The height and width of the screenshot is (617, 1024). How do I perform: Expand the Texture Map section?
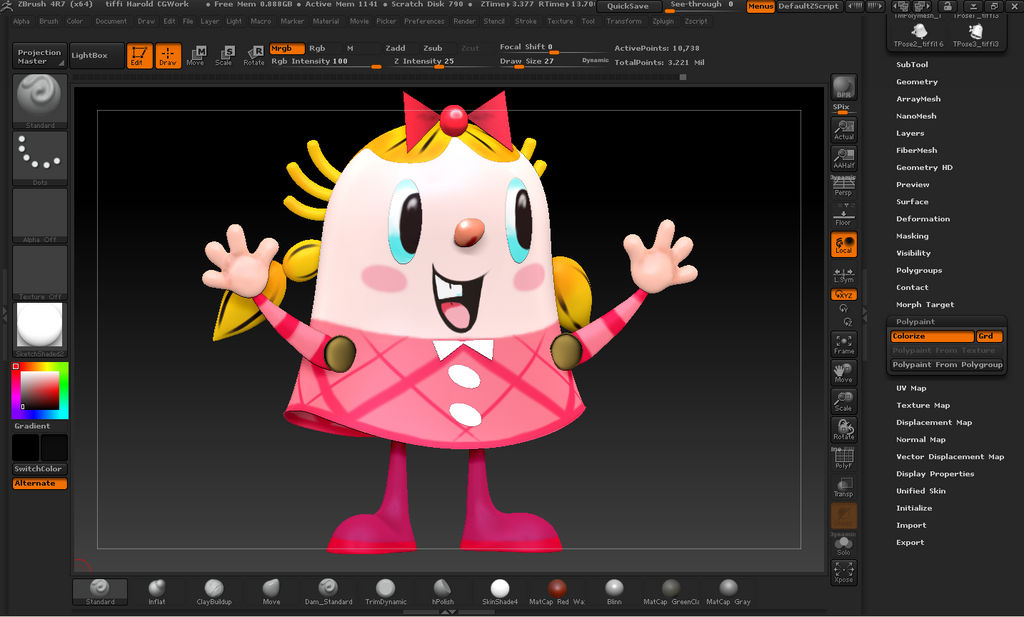pyautogui.click(x=923, y=405)
